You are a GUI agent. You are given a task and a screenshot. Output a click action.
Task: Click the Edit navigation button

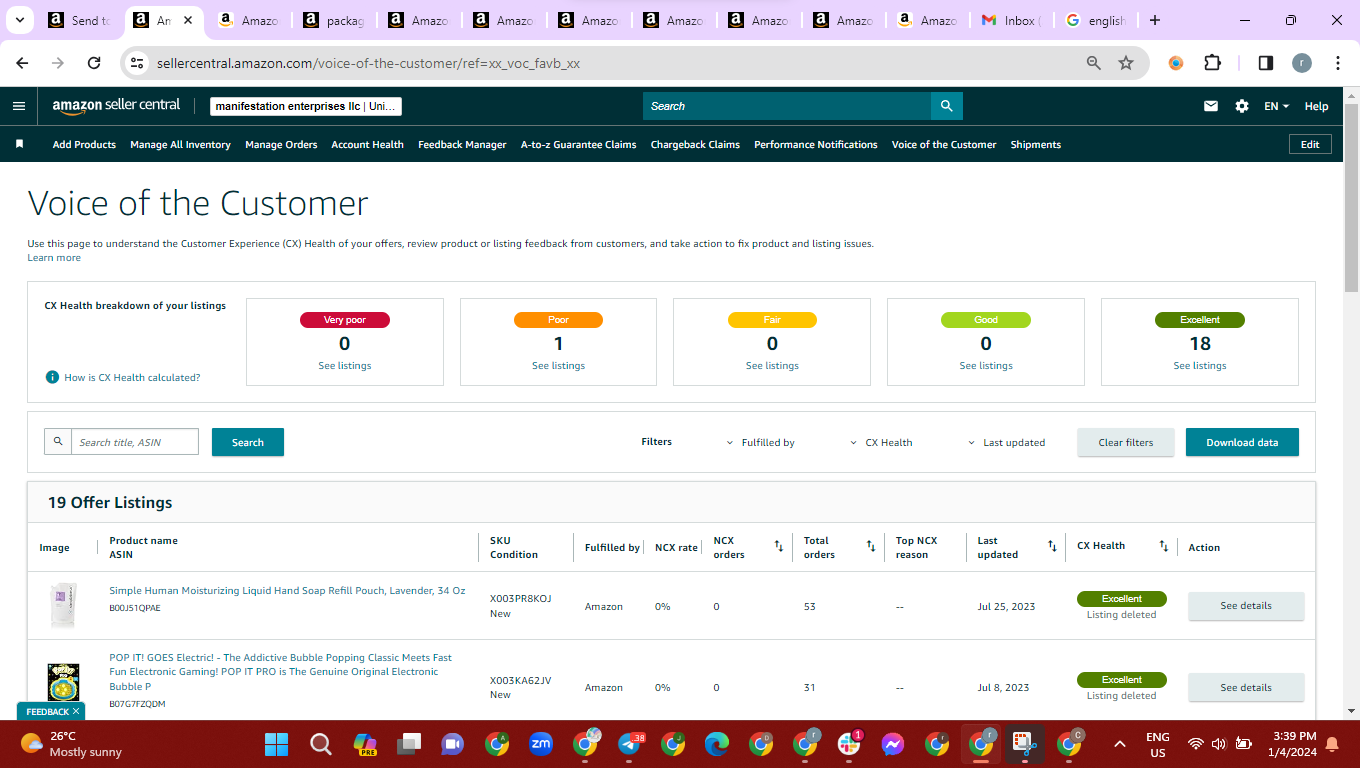pyautogui.click(x=1310, y=144)
